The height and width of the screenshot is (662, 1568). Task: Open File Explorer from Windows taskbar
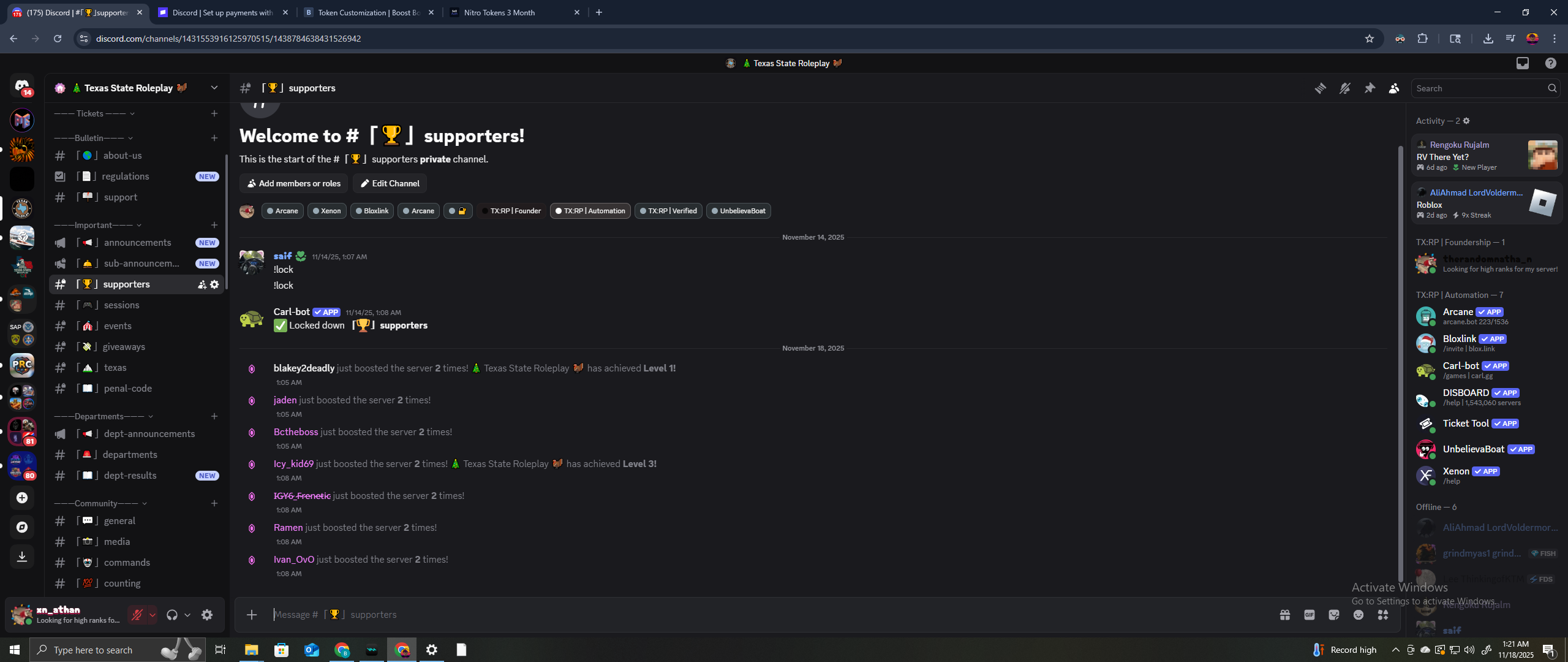251,650
